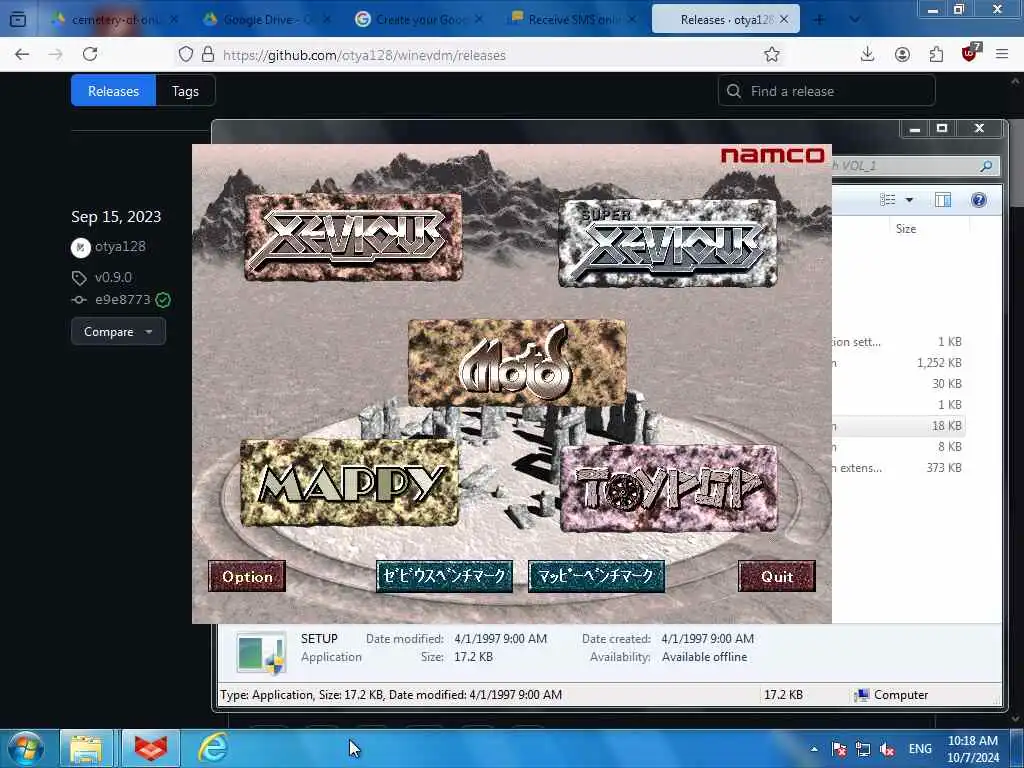Run the Xevious benchmark button
1024x768 pixels.
[444, 576]
